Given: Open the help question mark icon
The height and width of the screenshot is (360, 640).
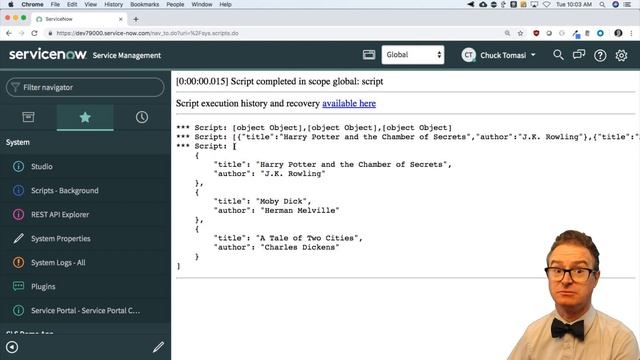Looking at the screenshot, I should [x=600, y=55].
